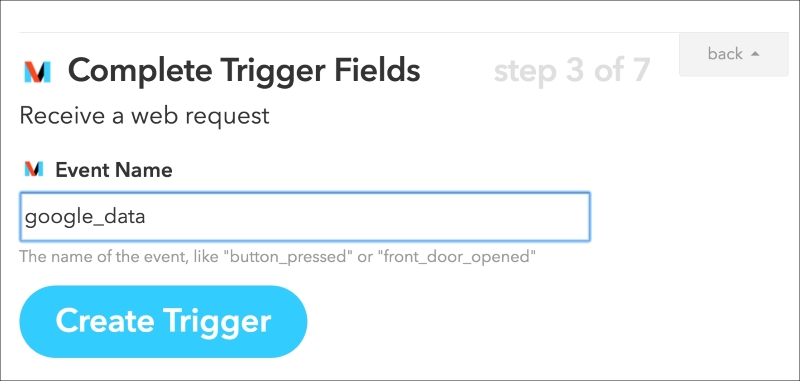Focus the Event Name text field
Viewport: 800px width, 381px height.
click(x=305, y=217)
